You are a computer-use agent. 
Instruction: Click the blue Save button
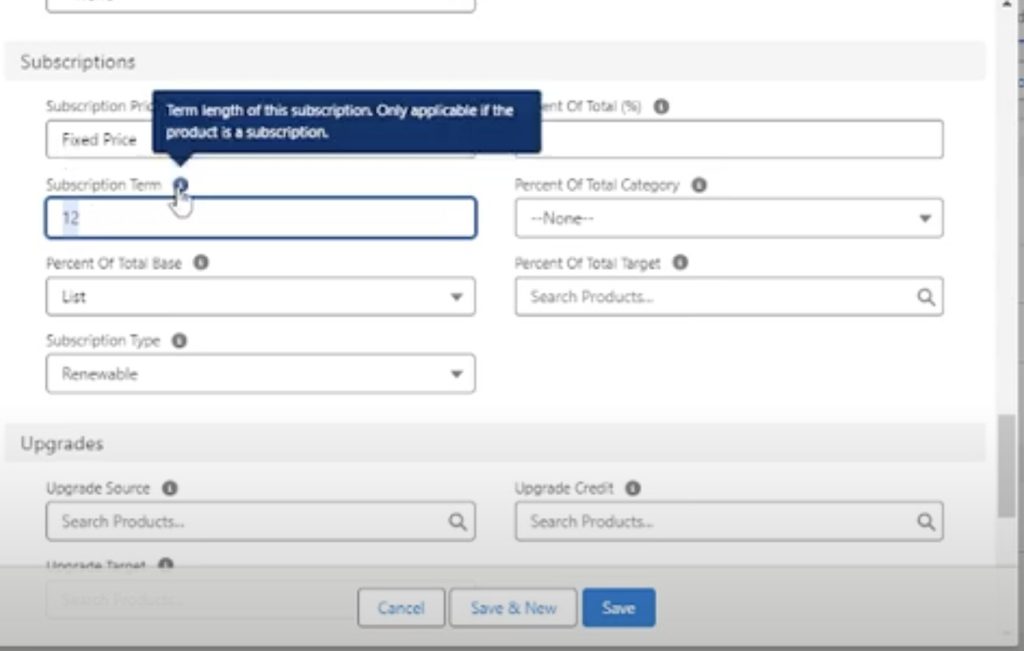[x=618, y=608]
